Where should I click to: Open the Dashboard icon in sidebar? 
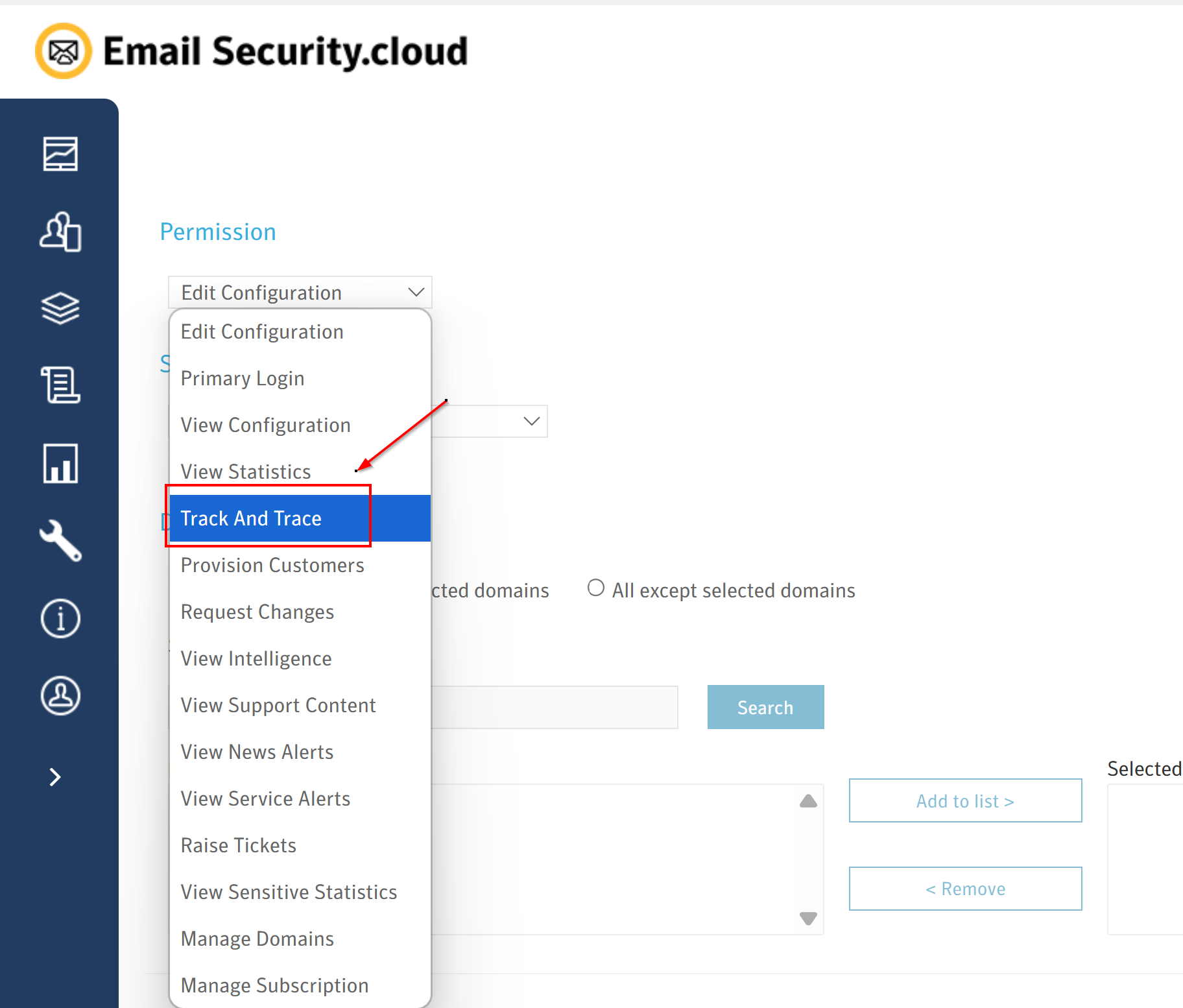(60, 154)
